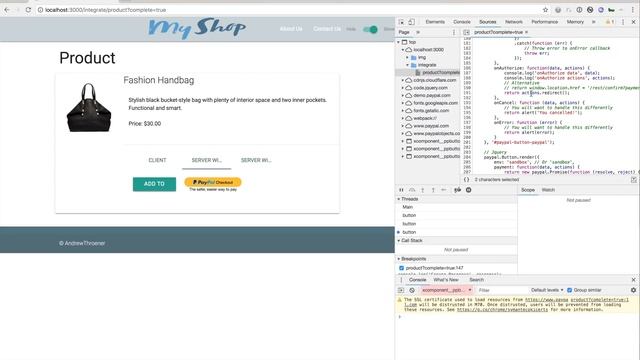The height and width of the screenshot is (360, 640).
Task: Collapse the integrate folder
Action: 407,65
